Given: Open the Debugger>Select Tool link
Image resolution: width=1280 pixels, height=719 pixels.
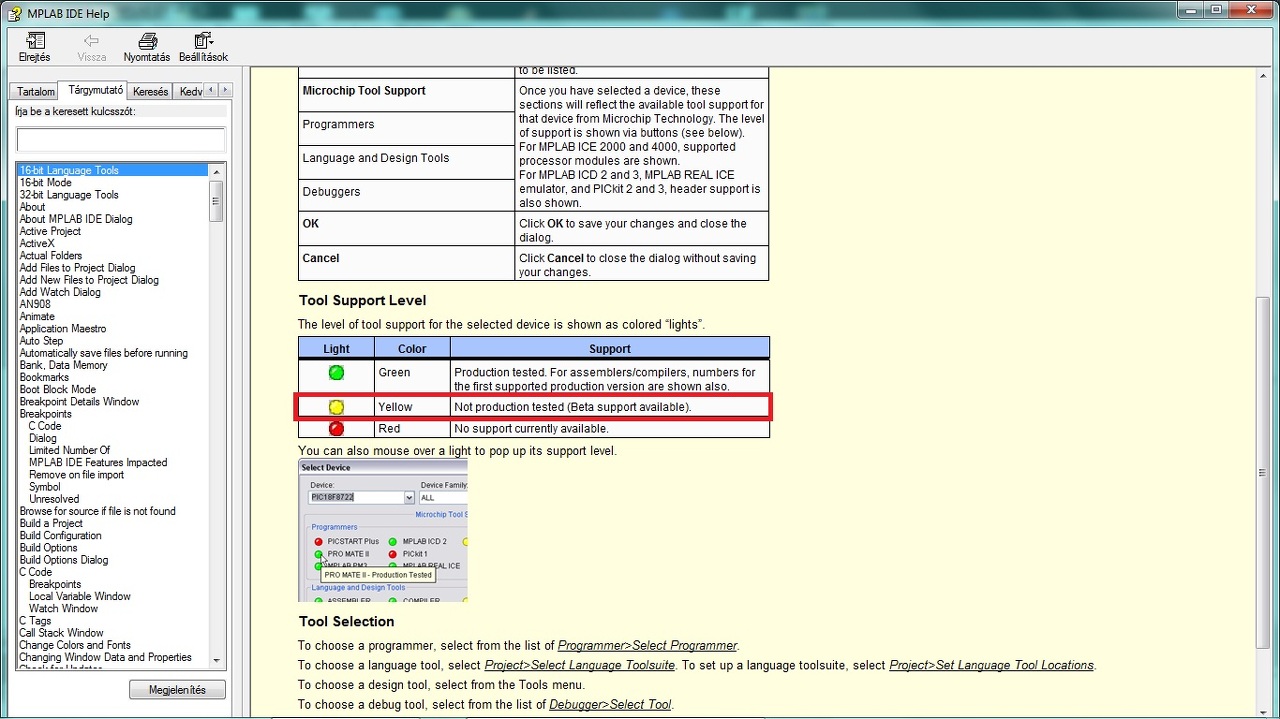Looking at the screenshot, I should pos(610,705).
